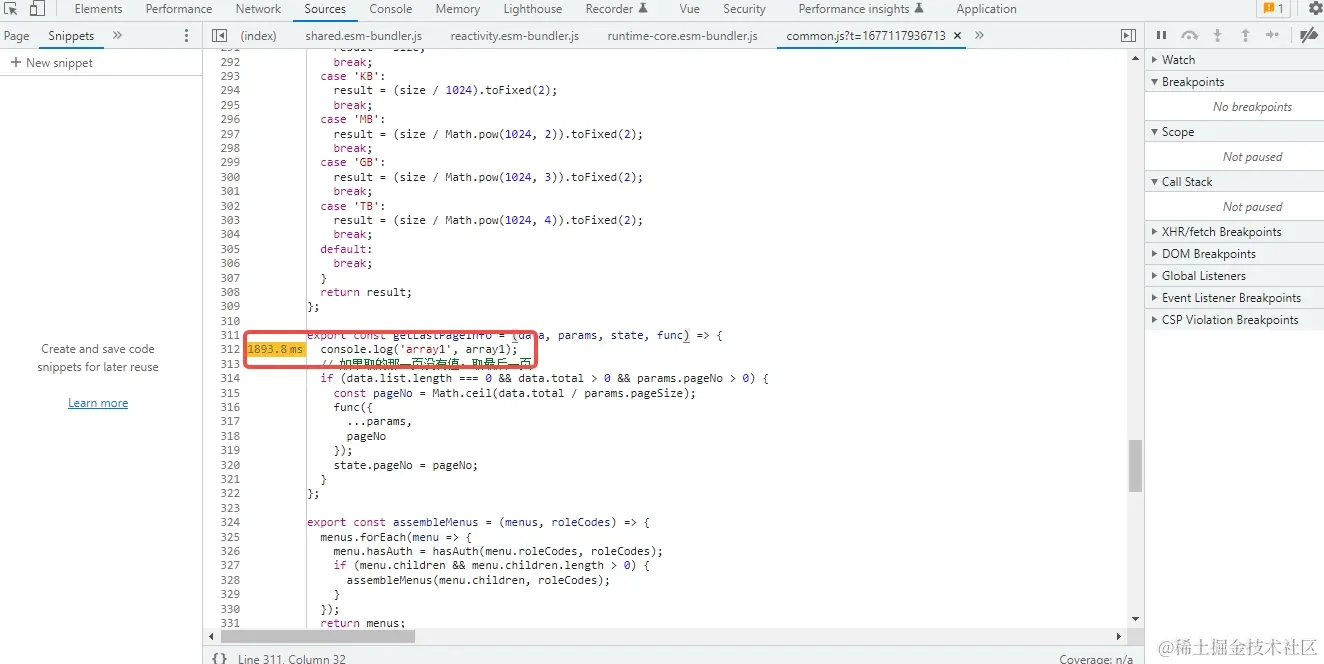Select the common.js file tab

click(865, 35)
